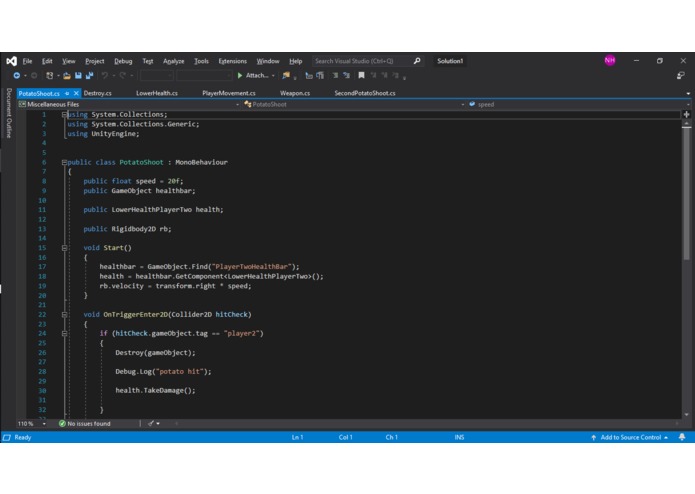Viewport: 695px width, 494px height.
Task: Open the File menu
Action: pos(27,61)
